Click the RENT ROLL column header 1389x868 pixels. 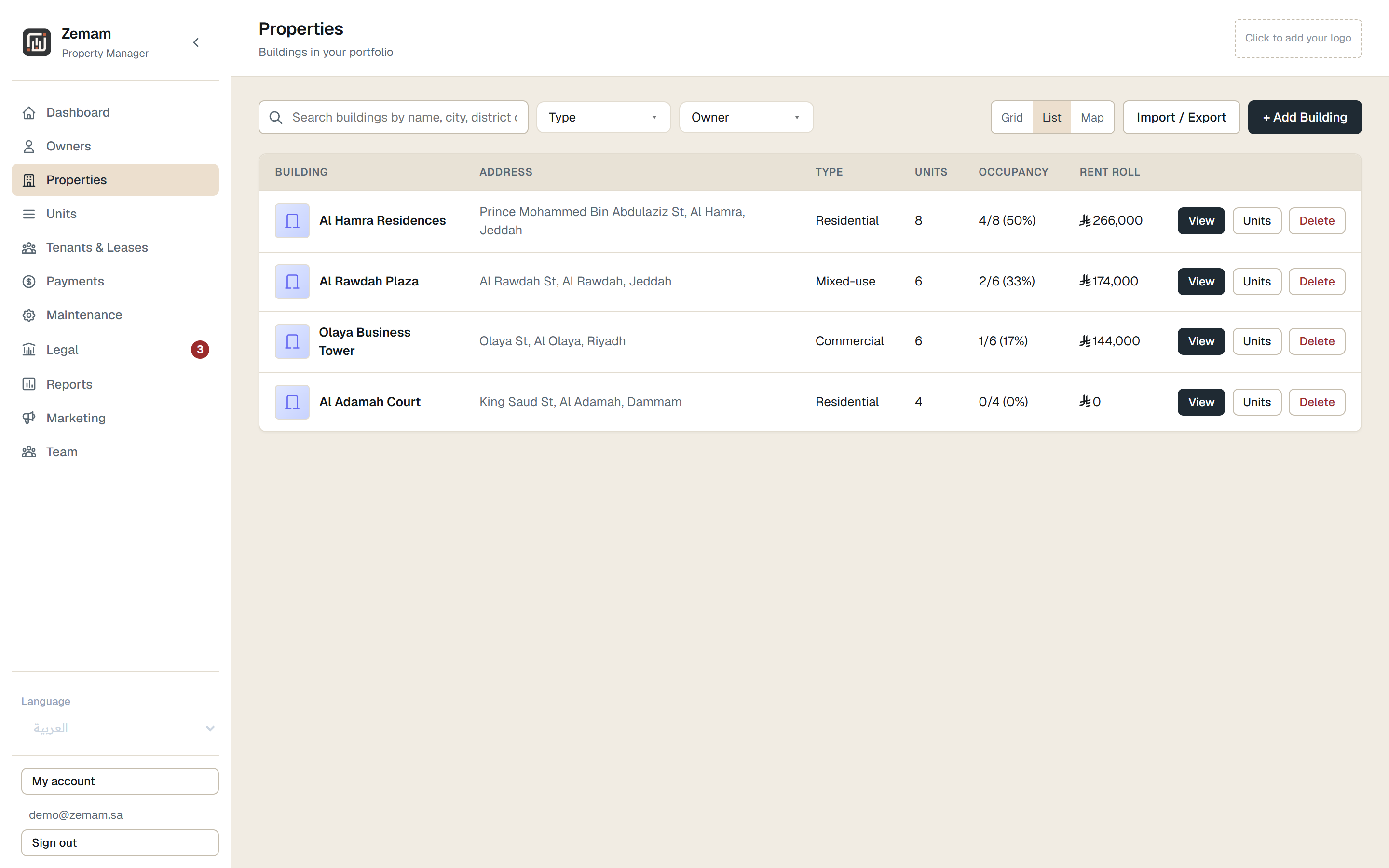[1109, 172]
